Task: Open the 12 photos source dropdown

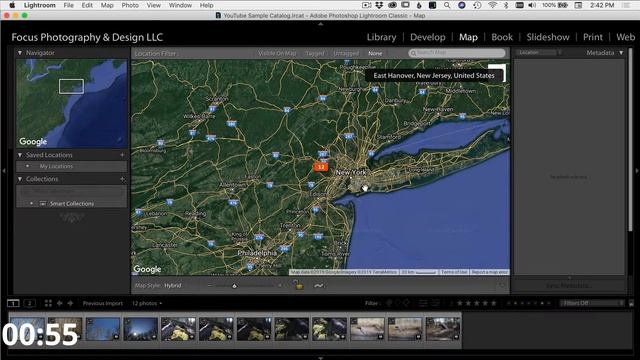Action: [x=147, y=303]
